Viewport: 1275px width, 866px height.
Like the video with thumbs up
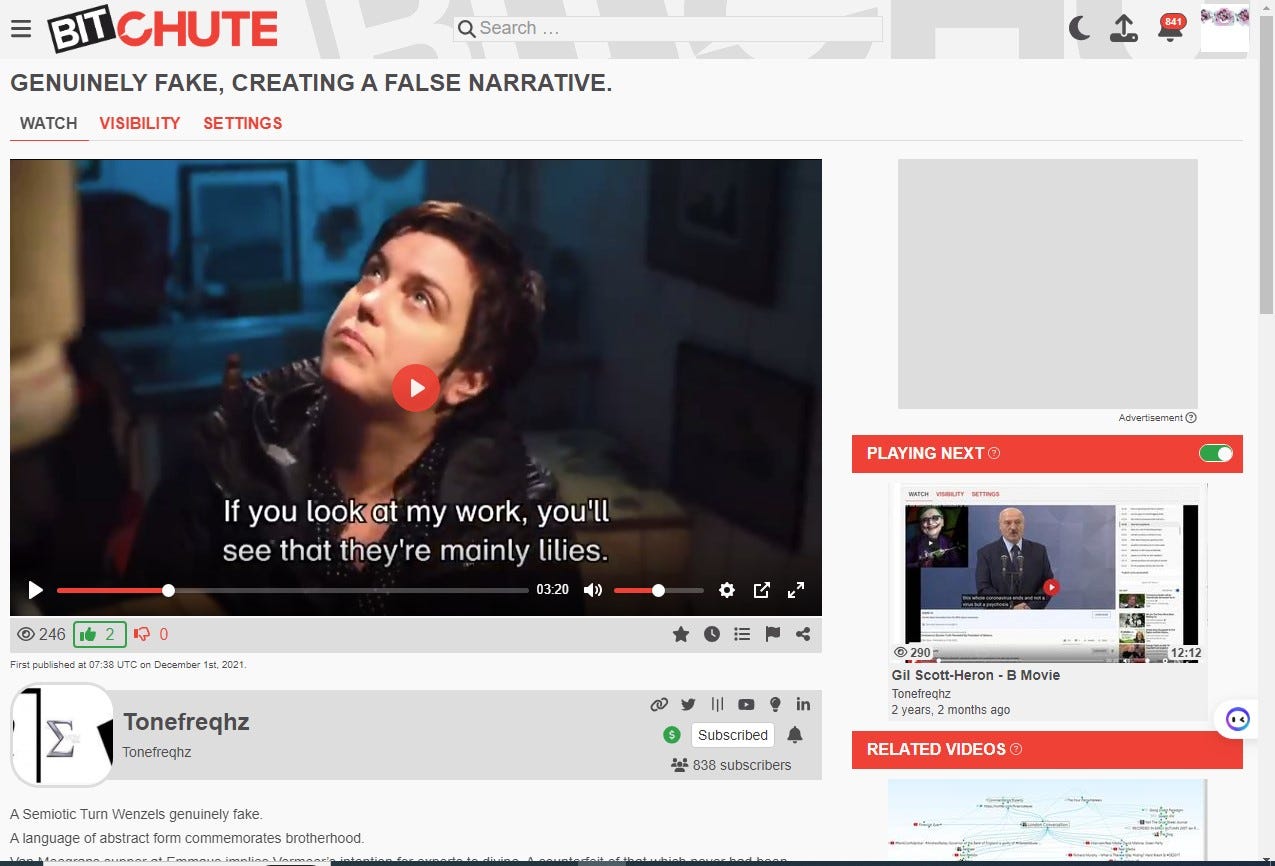click(99, 634)
